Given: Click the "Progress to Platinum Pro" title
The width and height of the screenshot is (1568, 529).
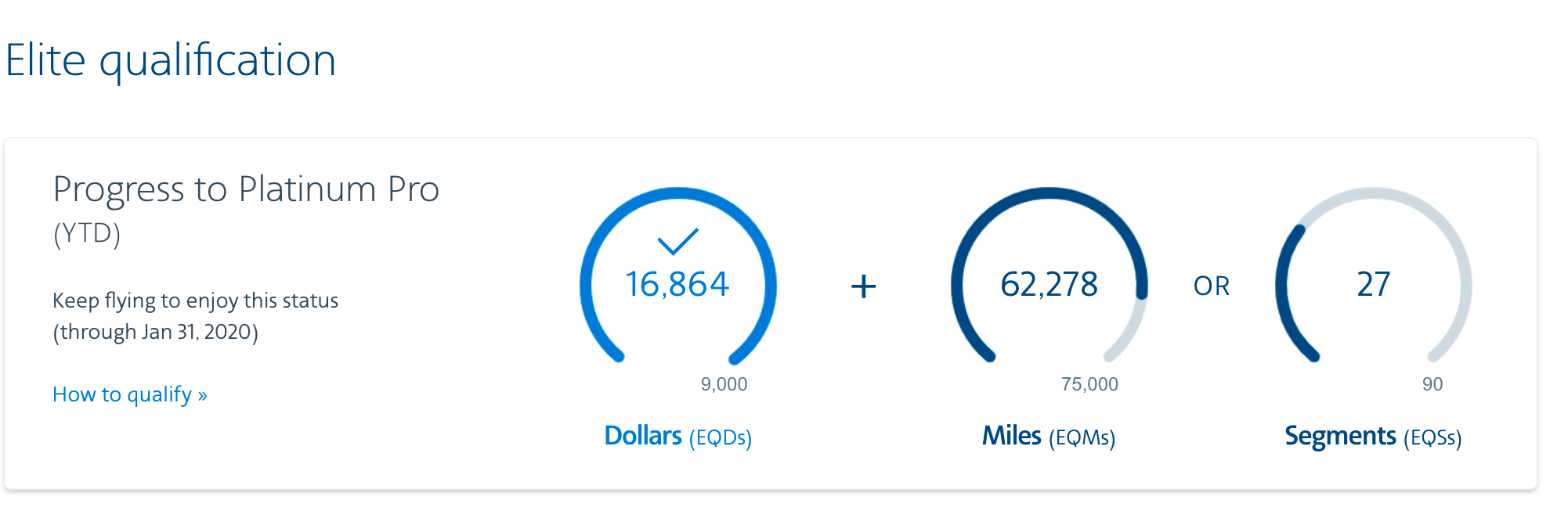Looking at the screenshot, I should coord(246,189).
